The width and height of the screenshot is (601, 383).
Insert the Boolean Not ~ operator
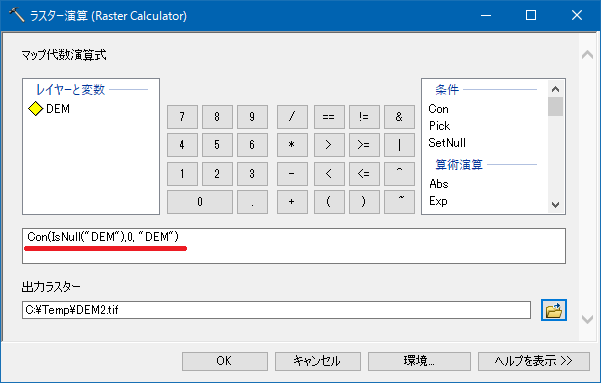coord(399,202)
